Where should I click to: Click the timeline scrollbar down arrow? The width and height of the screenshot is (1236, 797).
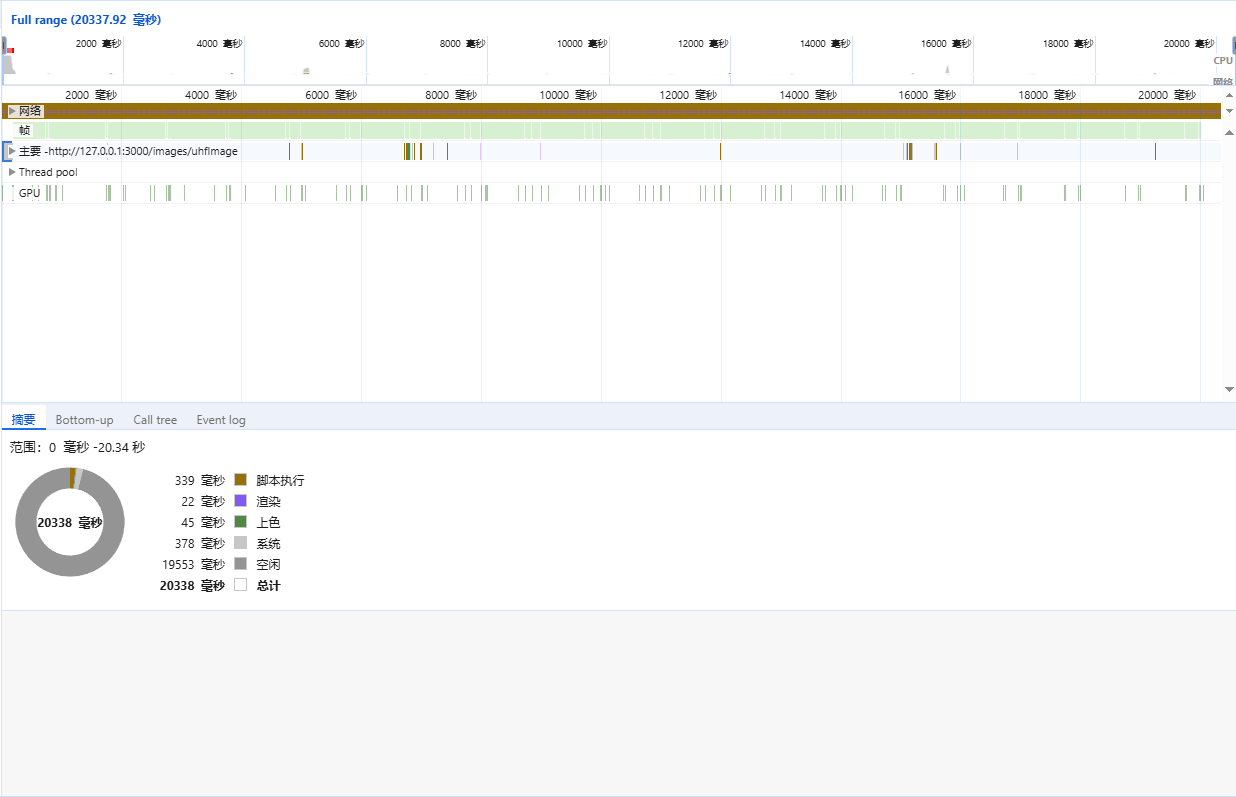pyautogui.click(x=1229, y=389)
